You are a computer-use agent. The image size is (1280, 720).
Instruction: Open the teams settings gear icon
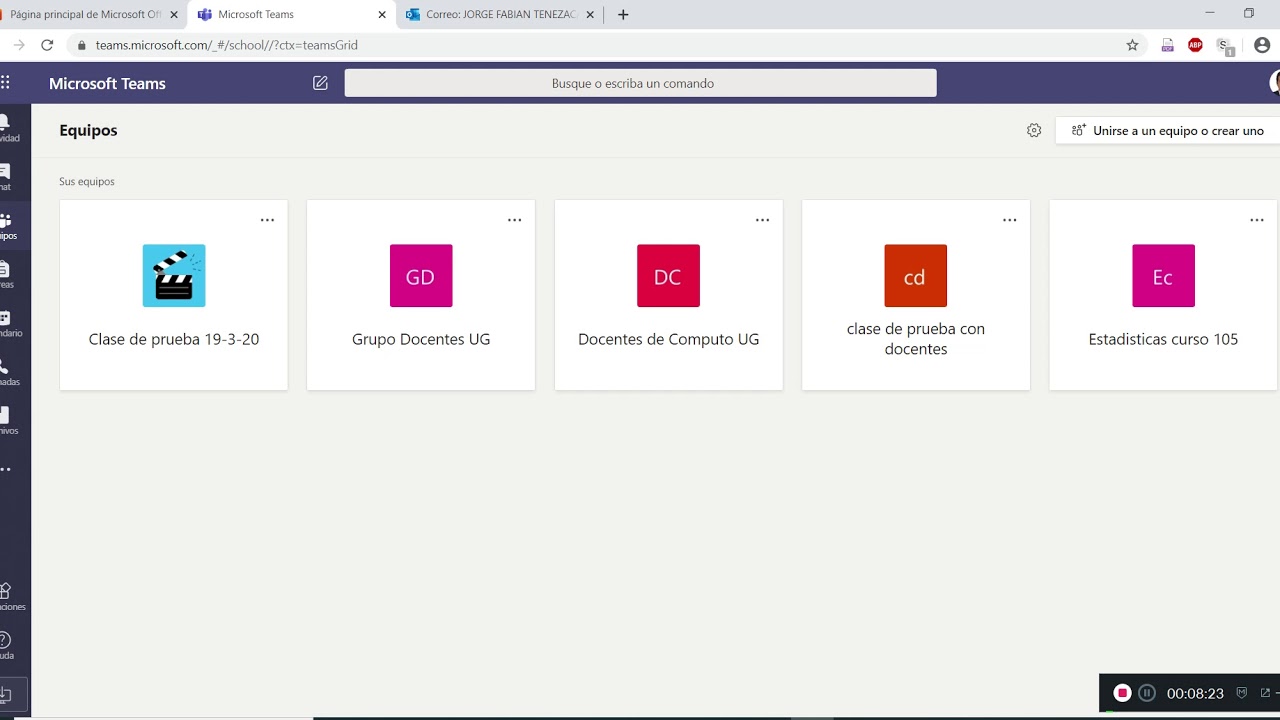pos(1034,130)
